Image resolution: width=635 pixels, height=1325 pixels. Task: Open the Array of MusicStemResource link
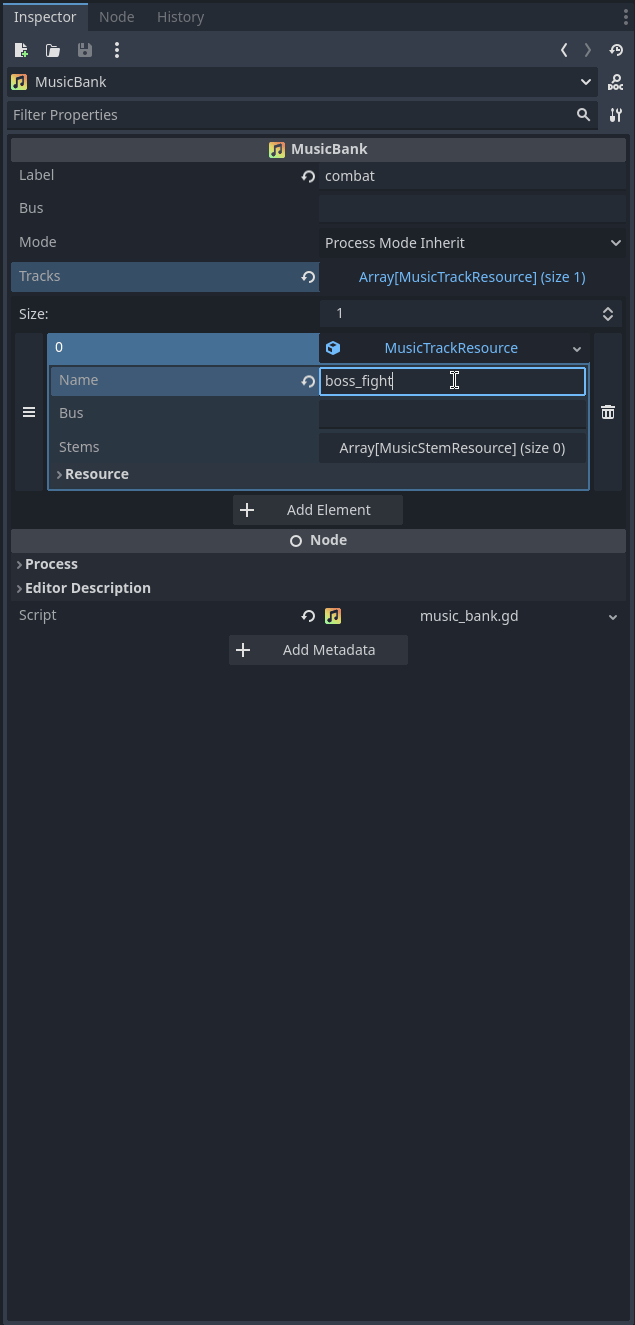click(x=452, y=447)
